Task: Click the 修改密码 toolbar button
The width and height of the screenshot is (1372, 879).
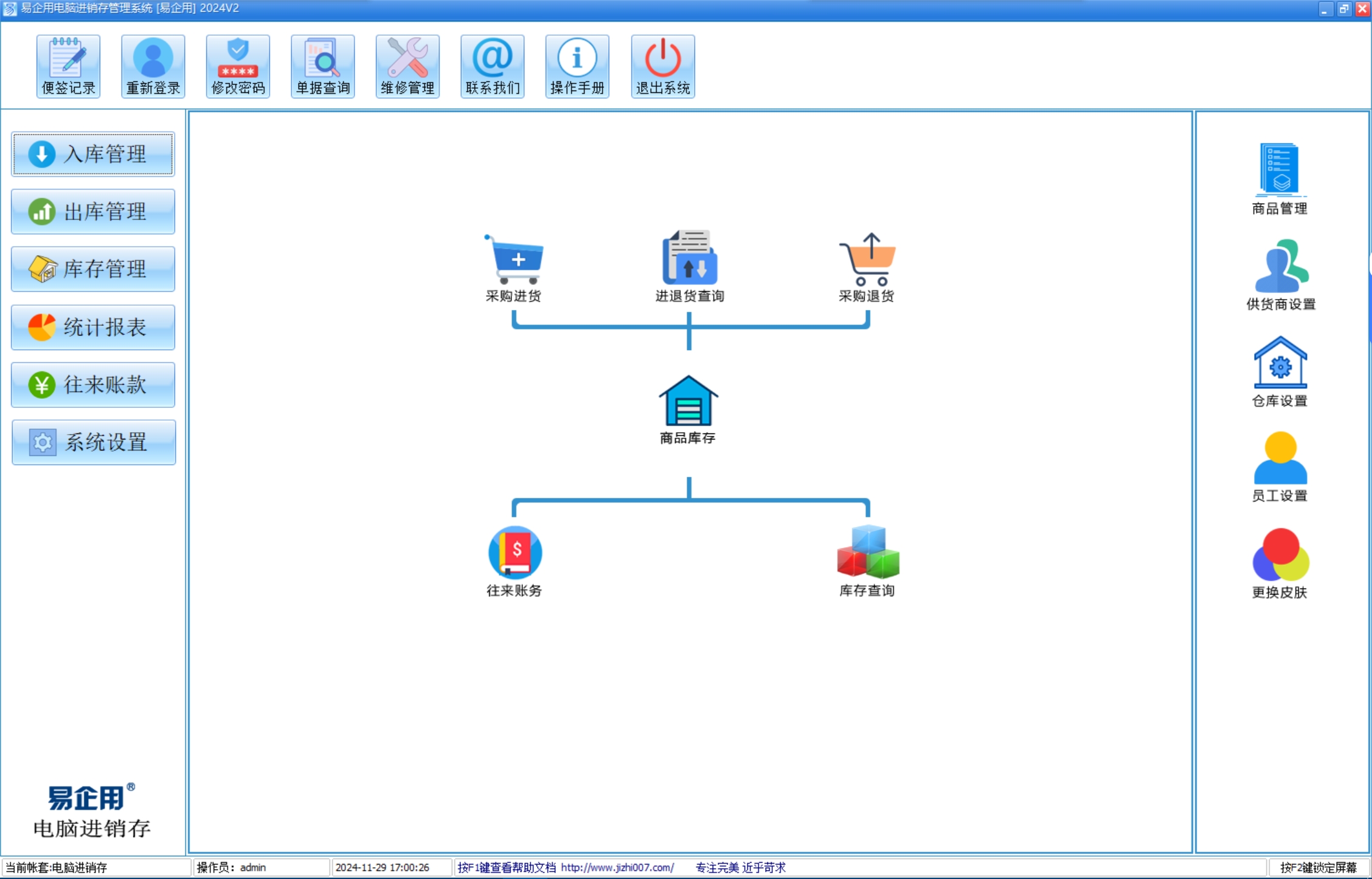Action: (238, 66)
